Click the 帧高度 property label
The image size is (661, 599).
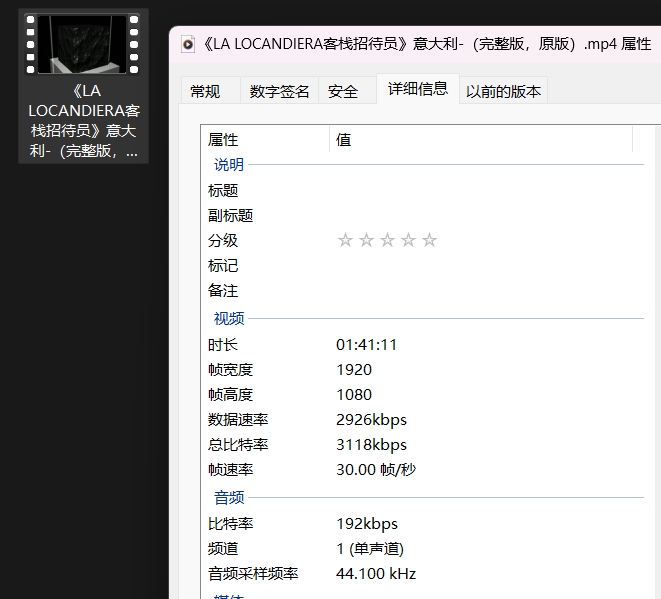[x=231, y=395]
